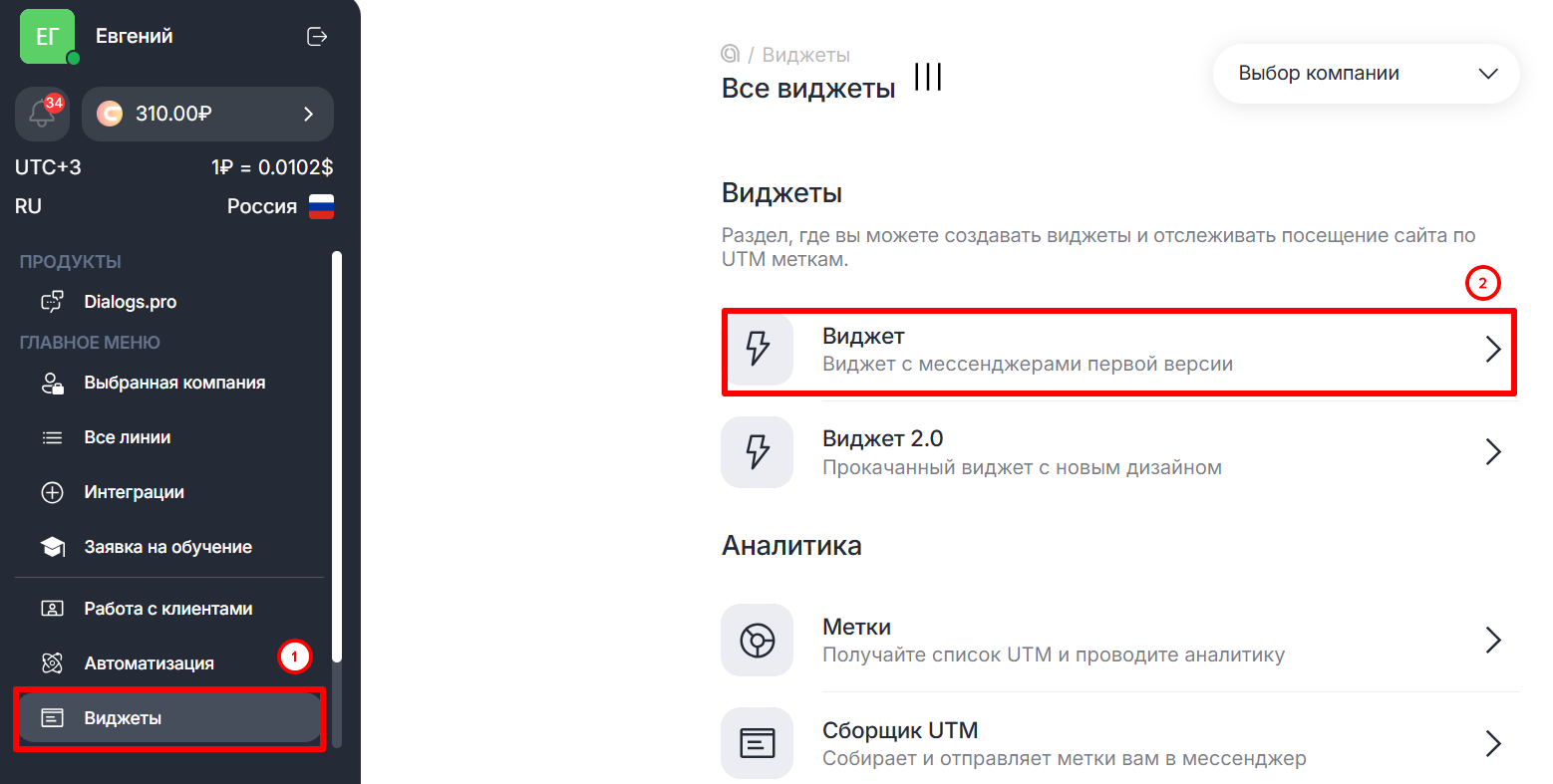1553x784 pixels.
Task: Click the chevron arrow on Метки row
Action: pyautogui.click(x=1492, y=640)
